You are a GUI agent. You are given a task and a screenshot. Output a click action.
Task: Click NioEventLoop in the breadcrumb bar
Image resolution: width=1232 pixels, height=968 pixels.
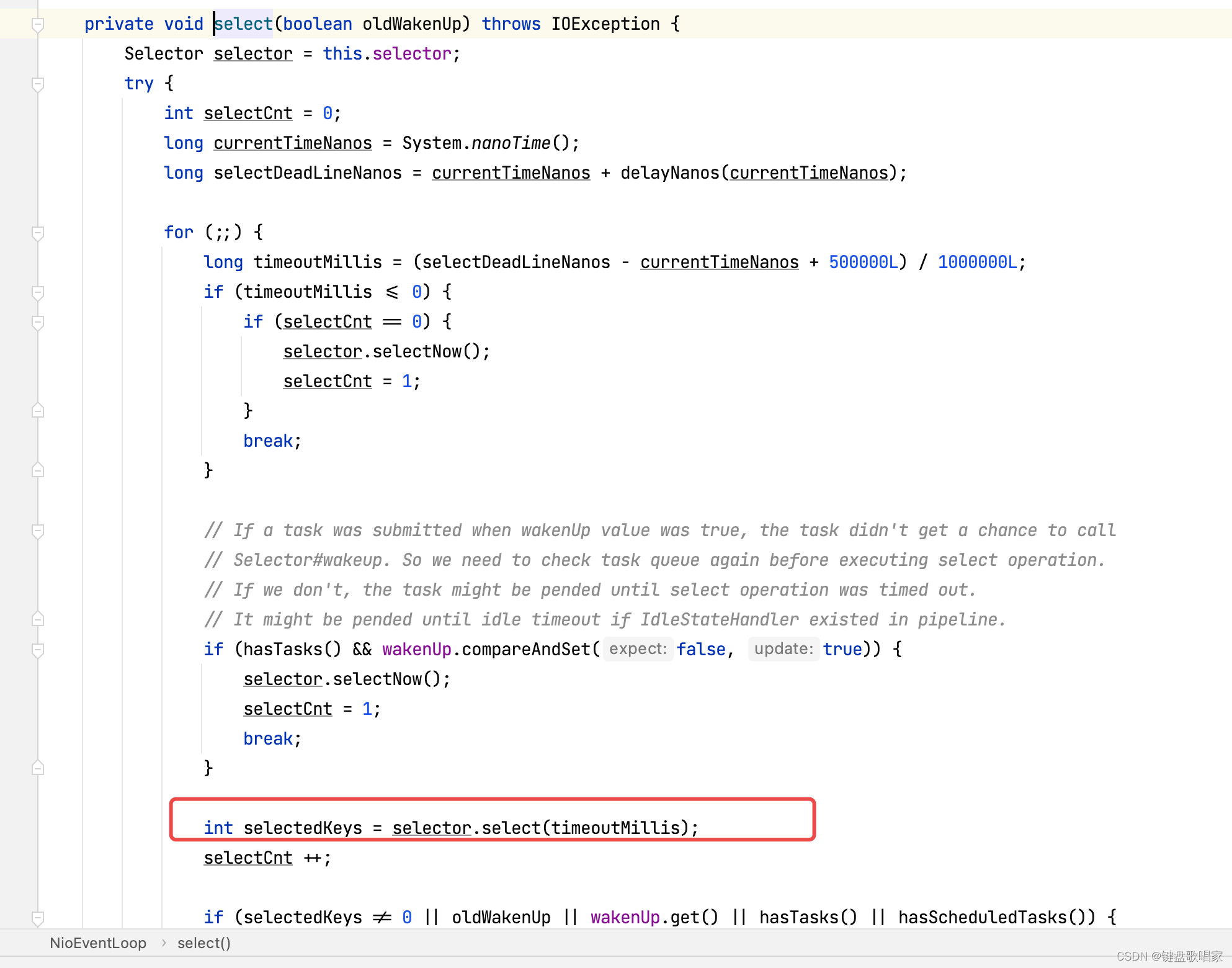coord(98,943)
